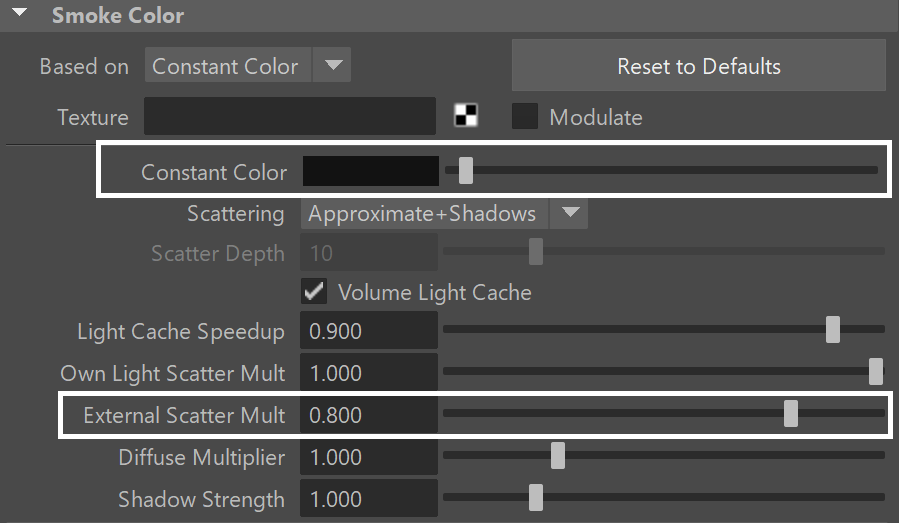Open the Based on dropdown arrow

click(333, 65)
